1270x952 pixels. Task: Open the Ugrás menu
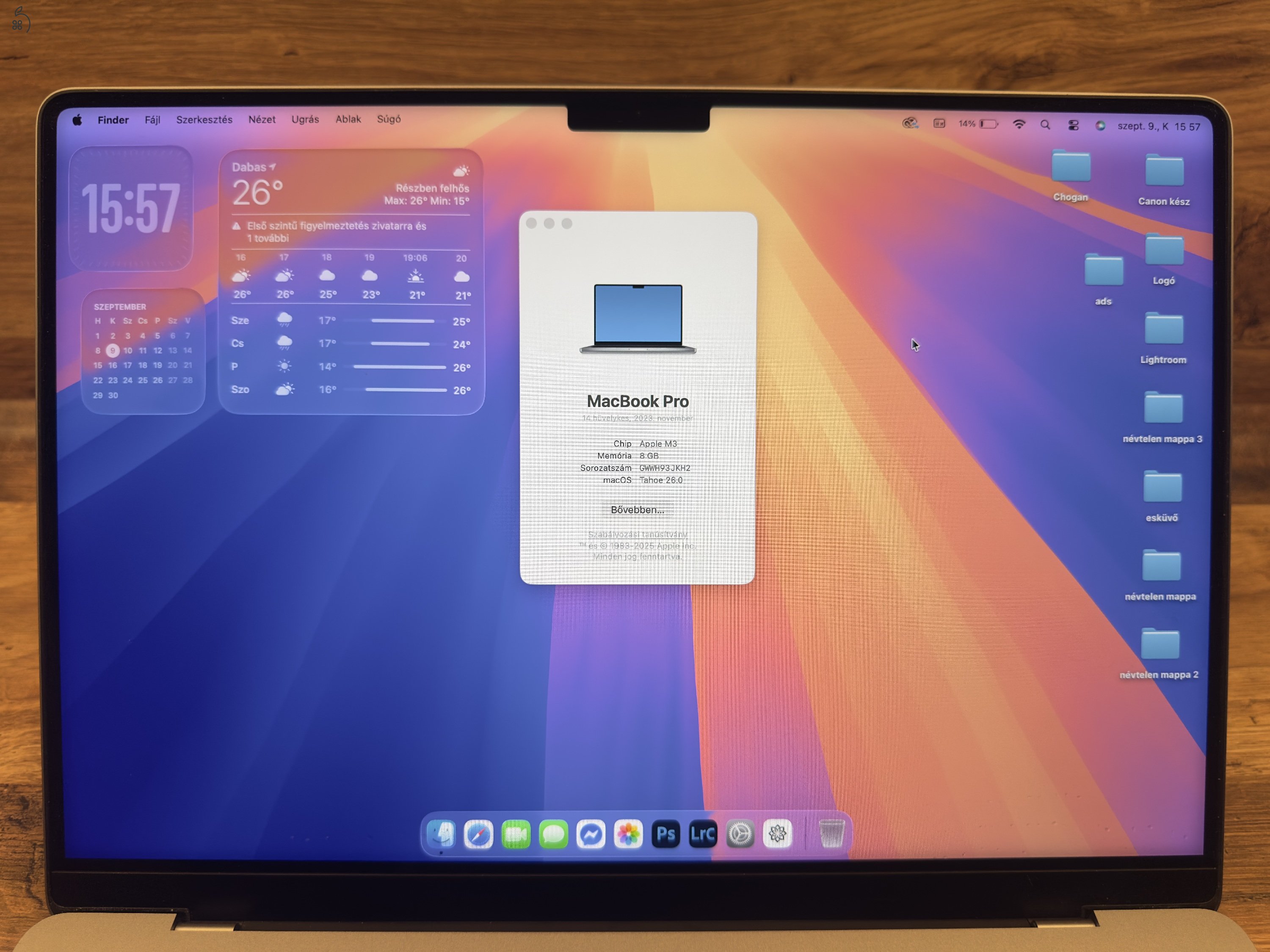(x=306, y=119)
